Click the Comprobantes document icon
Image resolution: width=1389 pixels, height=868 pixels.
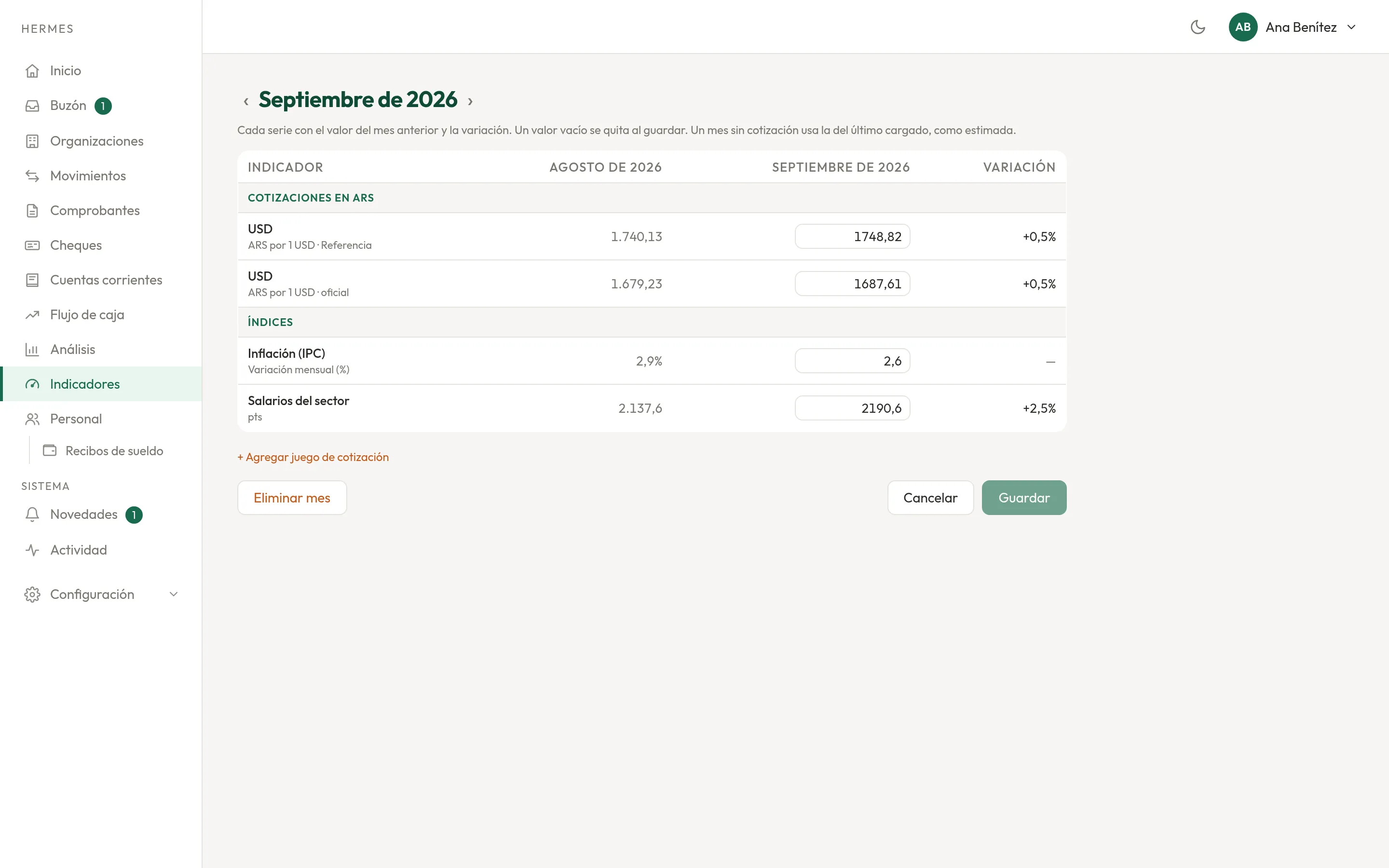pyautogui.click(x=32, y=211)
